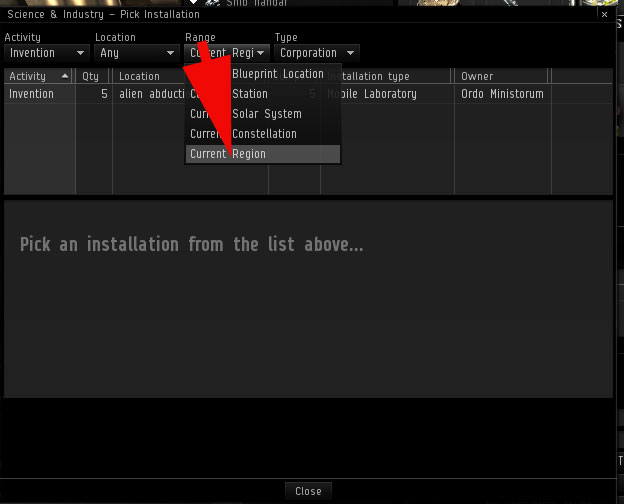The image size is (624, 504).
Task: Open the Activity dropdown set to Invention
Action: click(47, 53)
